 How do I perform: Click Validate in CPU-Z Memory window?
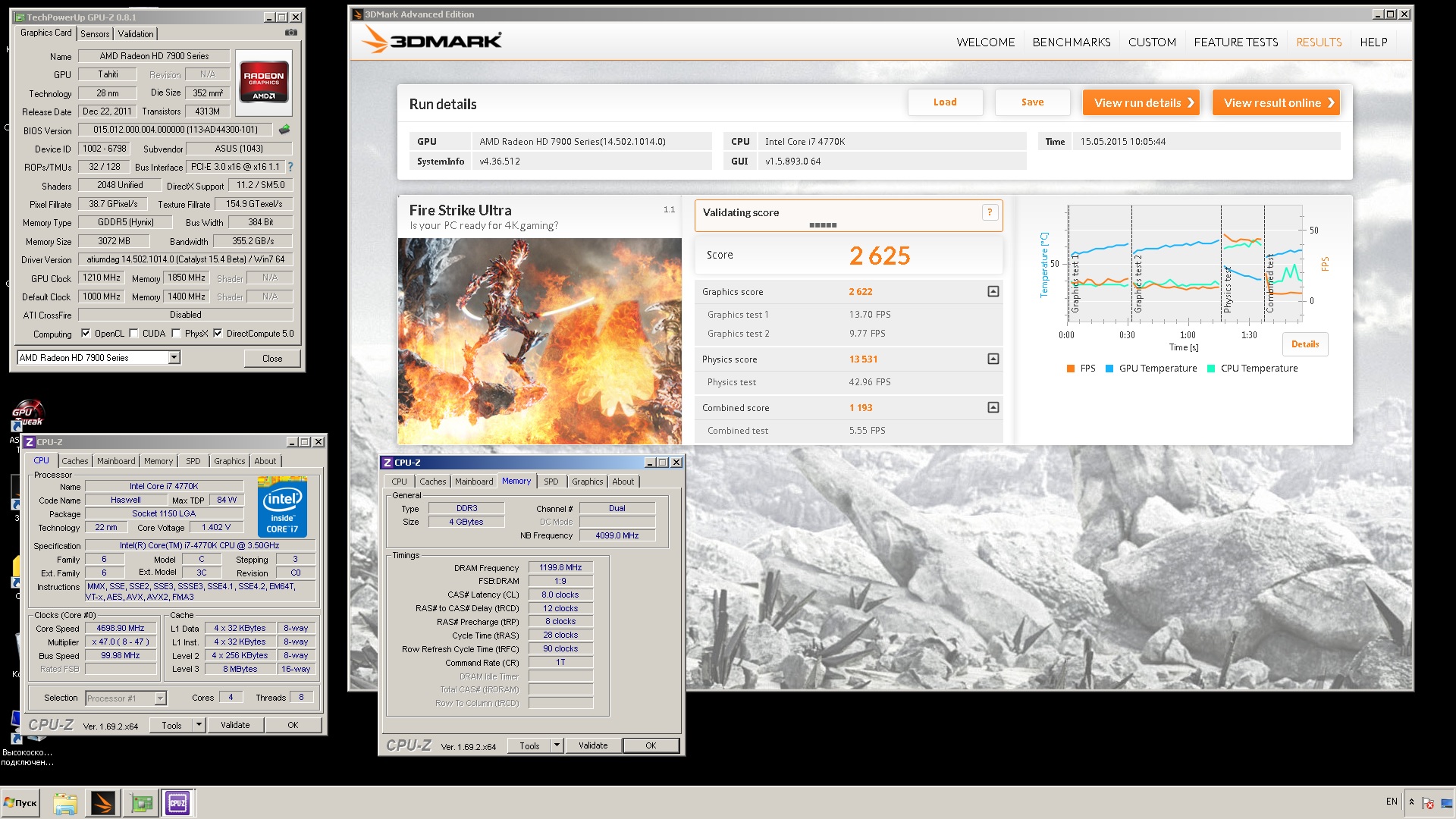click(593, 745)
